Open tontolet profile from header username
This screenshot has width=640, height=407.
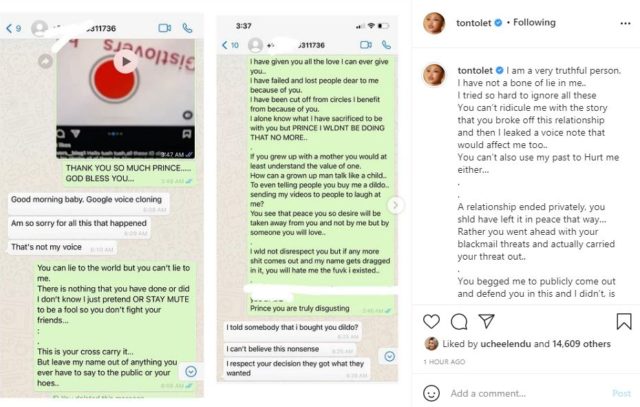pos(473,23)
